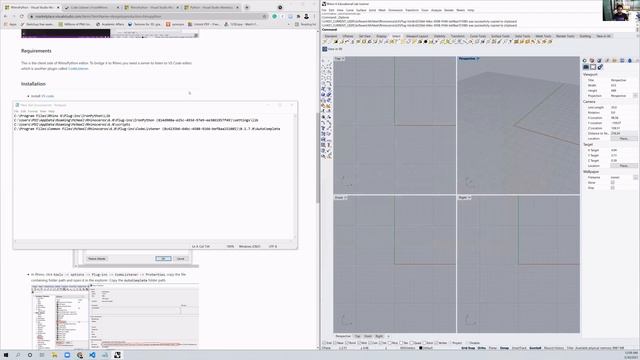
Task: Check the wallpaper Show checkbox
Action: [613, 182]
